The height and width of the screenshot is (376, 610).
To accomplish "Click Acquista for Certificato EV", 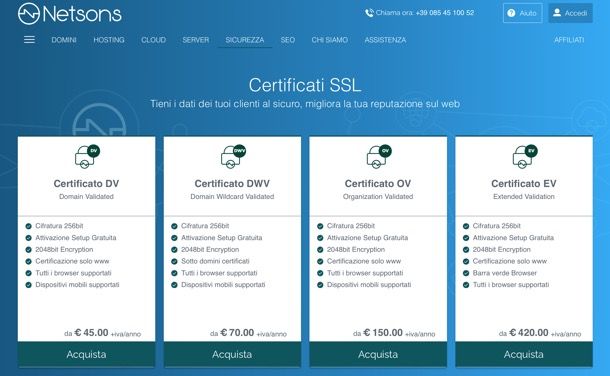I will coord(524,354).
